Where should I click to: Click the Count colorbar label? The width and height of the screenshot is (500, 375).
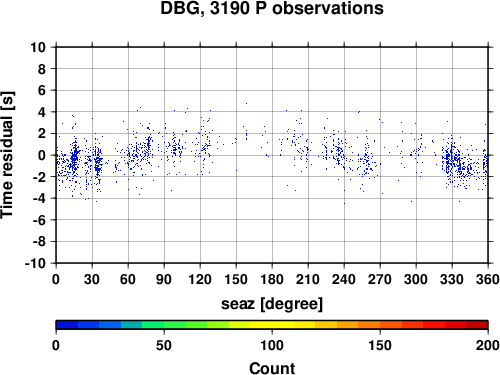[272, 368]
